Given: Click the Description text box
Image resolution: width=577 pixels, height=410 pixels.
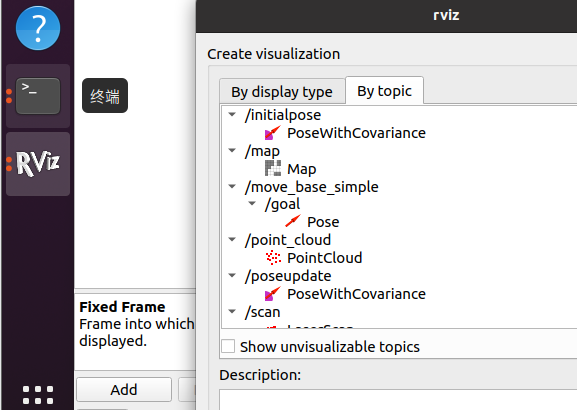Looking at the screenshot, I should (398, 399).
